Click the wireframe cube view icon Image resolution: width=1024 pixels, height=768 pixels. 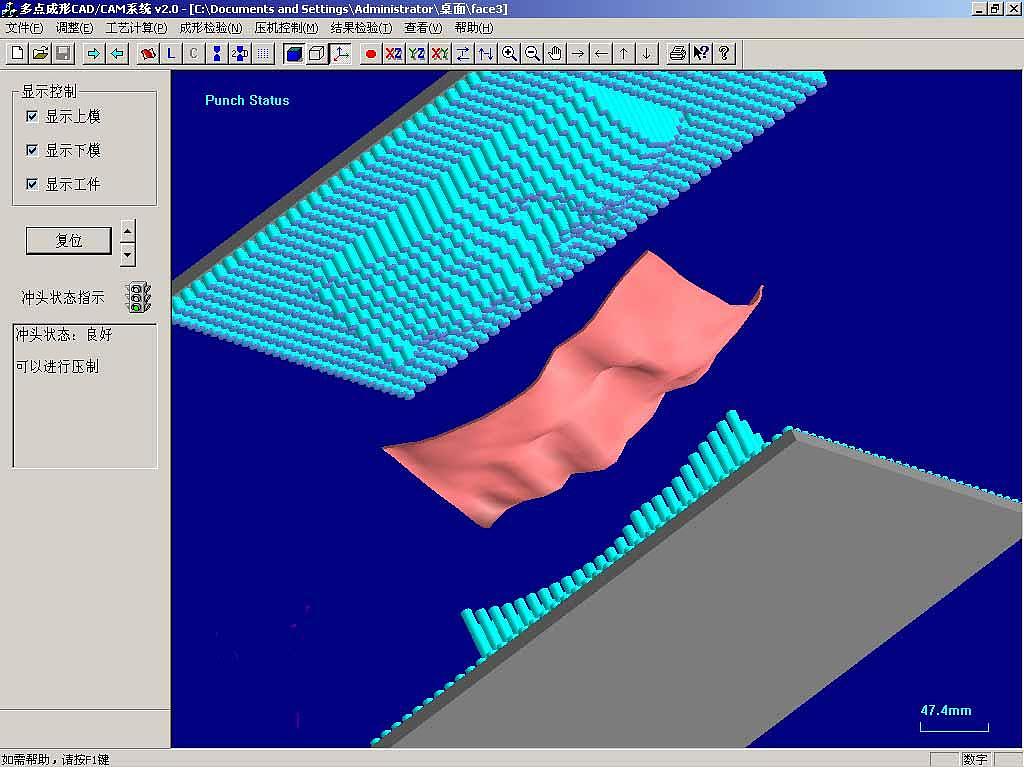pos(317,54)
